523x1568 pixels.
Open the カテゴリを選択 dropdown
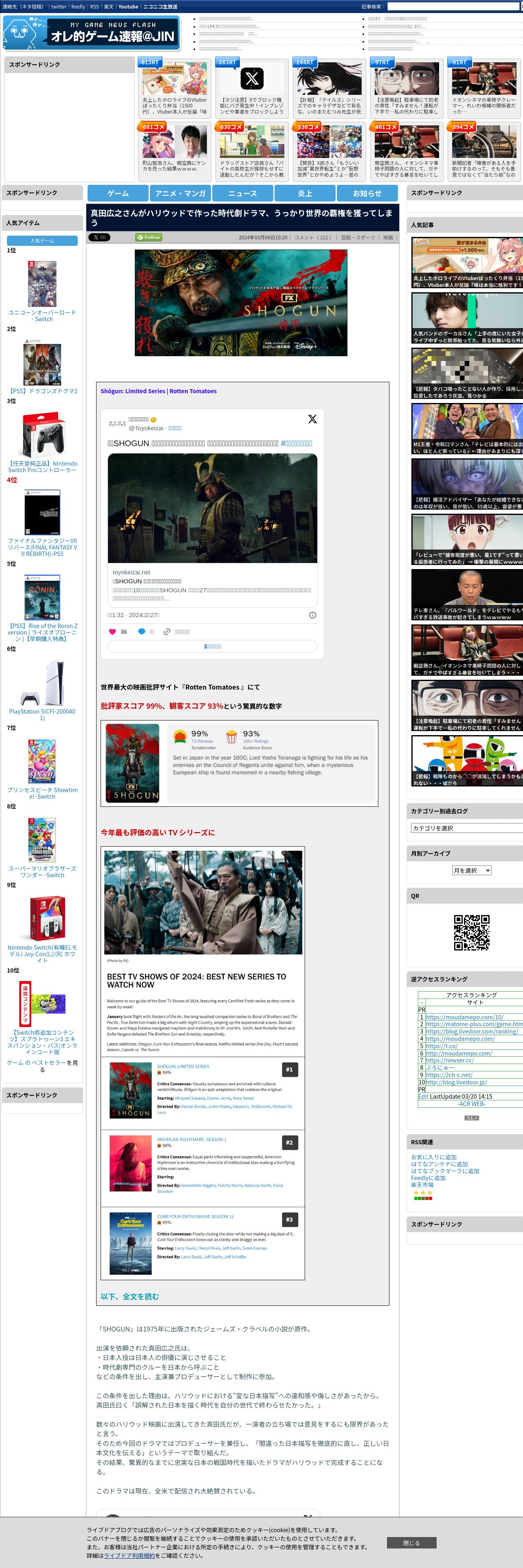(x=466, y=828)
